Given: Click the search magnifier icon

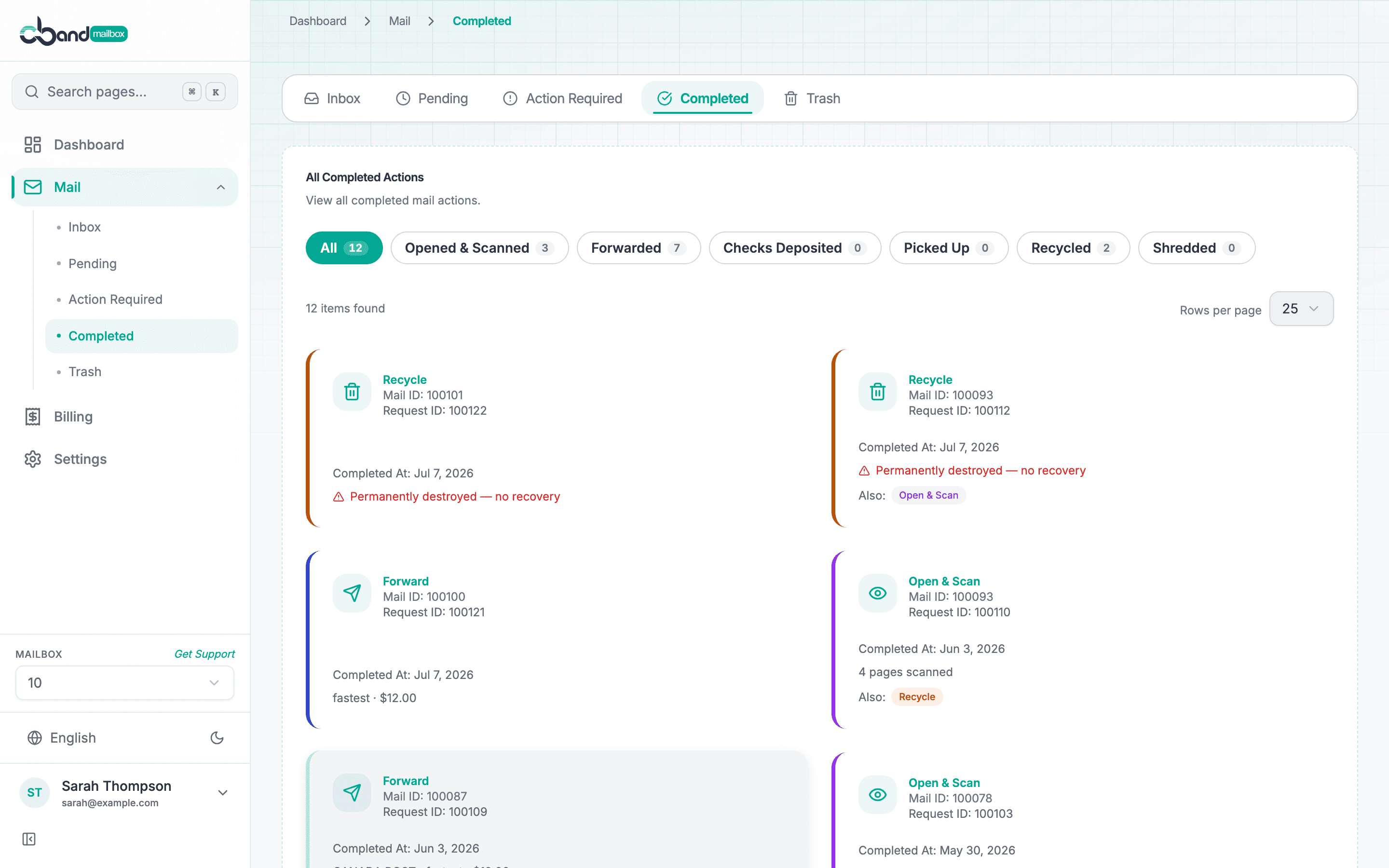Looking at the screenshot, I should tap(32, 92).
